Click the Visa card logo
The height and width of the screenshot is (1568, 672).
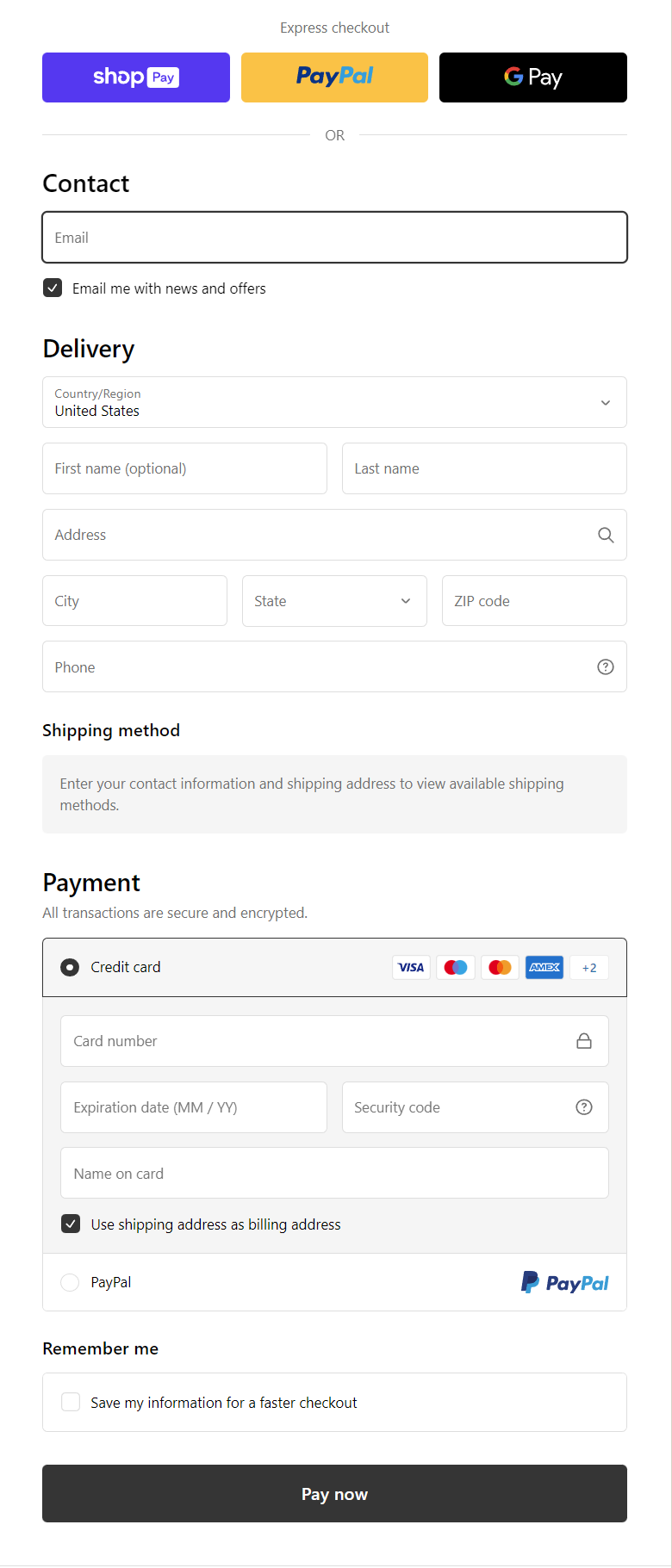(x=411, y=967)
